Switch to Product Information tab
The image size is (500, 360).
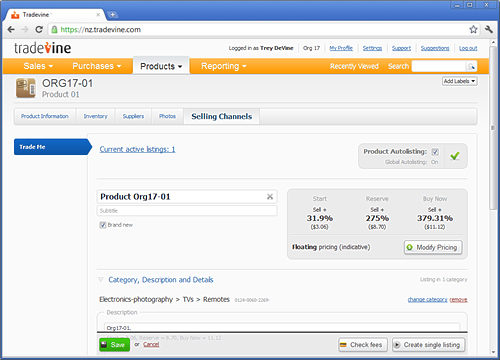[x=45, y=116]
